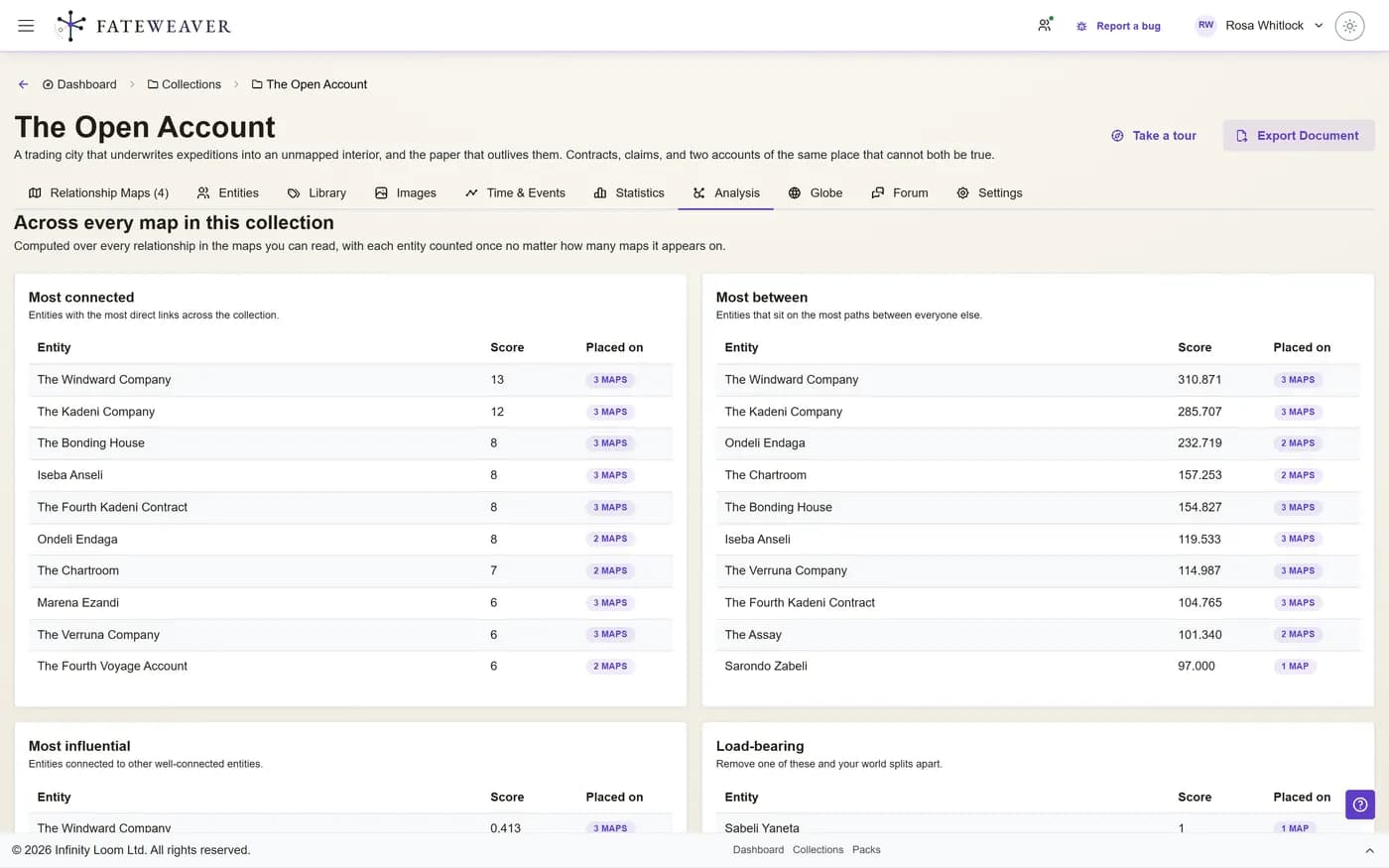Select the Analysis tab

[726, 192]
